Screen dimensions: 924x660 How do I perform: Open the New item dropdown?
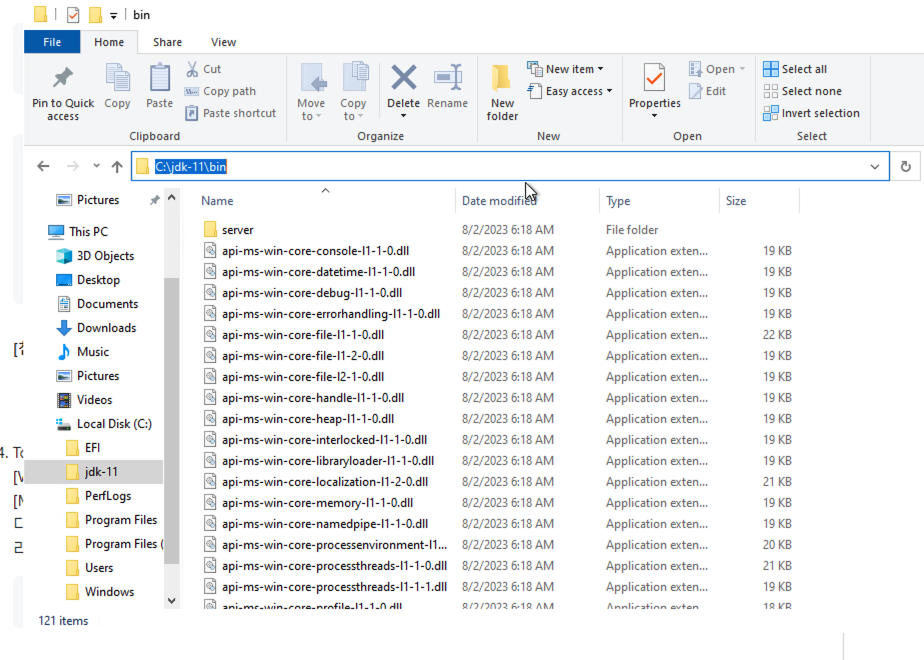566,69
